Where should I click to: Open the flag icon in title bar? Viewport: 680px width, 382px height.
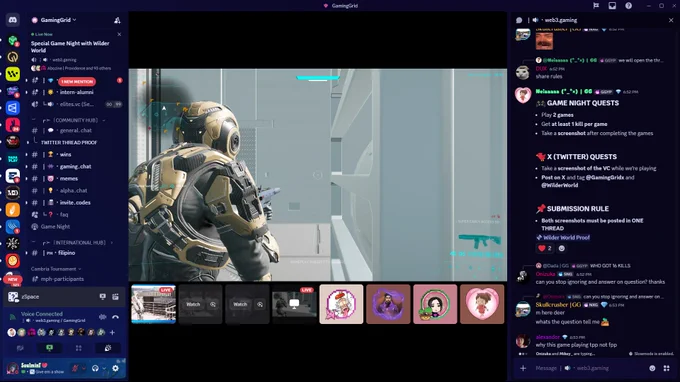tap(596, 6)
